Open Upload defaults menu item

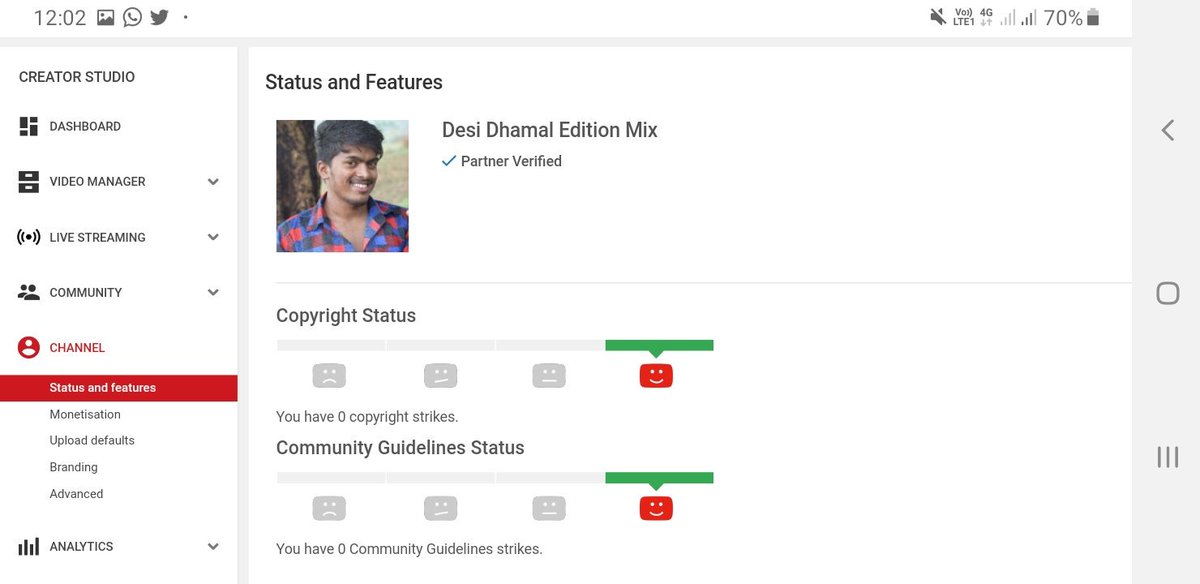pos(92,440)
